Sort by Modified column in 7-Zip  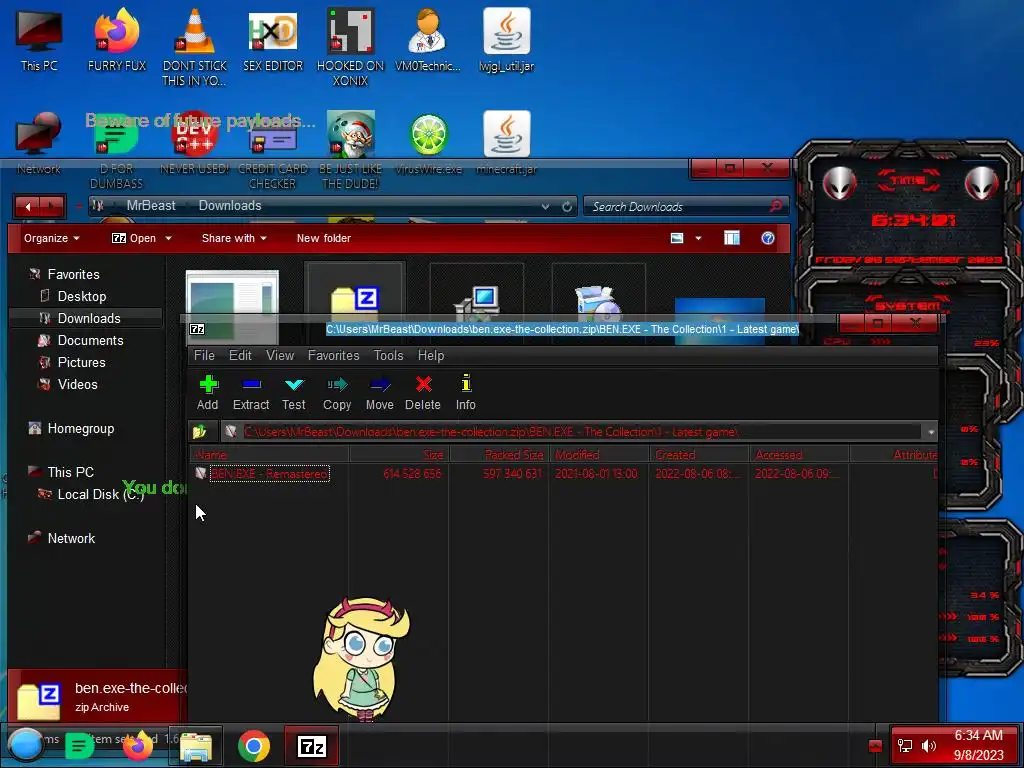(x=600, y=455)
